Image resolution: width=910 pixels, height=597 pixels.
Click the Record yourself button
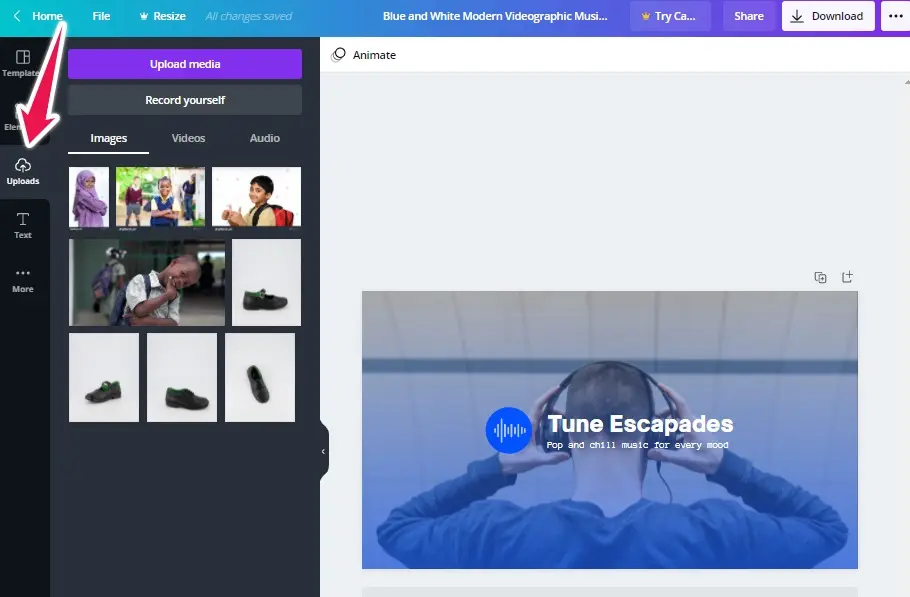[185, 100]
